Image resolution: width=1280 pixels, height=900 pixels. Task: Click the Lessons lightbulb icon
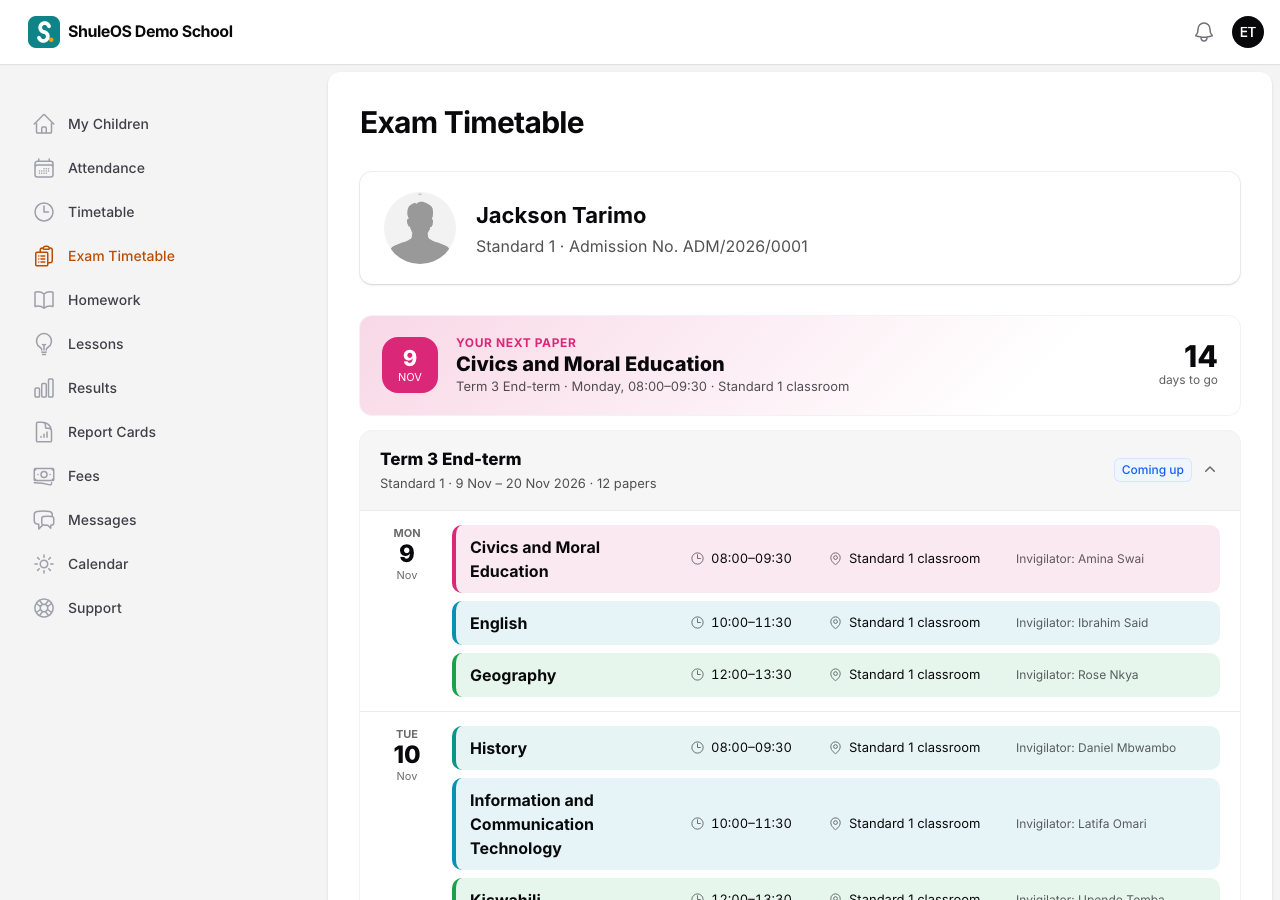click(x=44, y=344)
